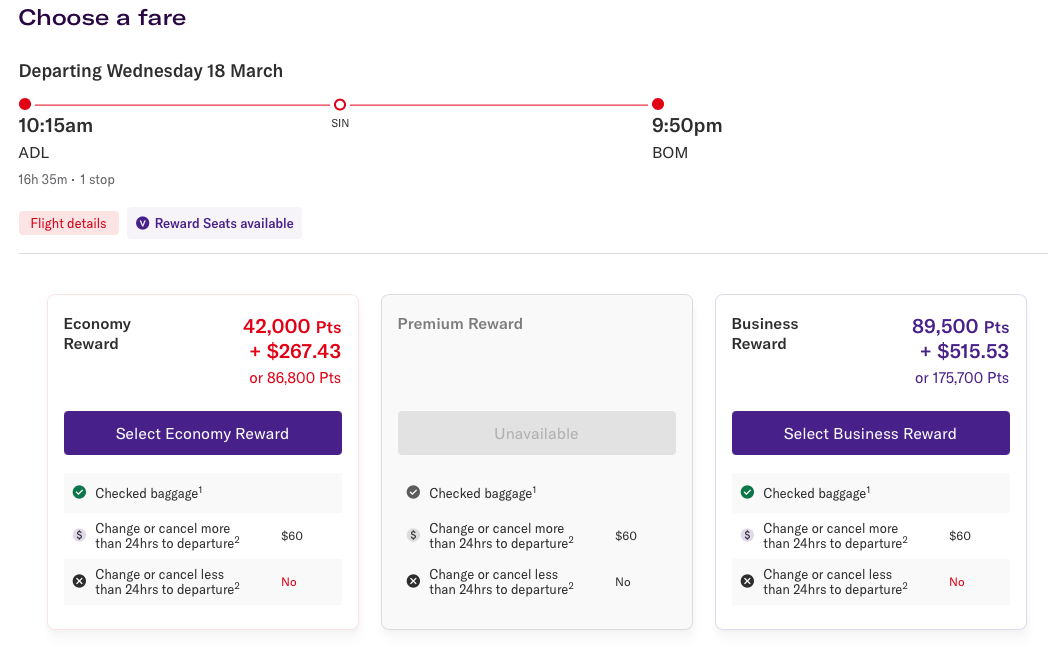Click dollar icon in Economy change fee row
This screenshot has width=1048, height=647.
[x=79, y=535]
